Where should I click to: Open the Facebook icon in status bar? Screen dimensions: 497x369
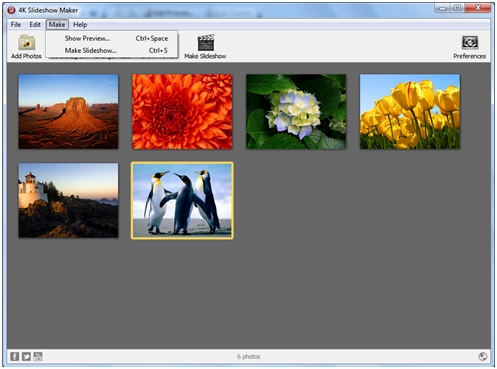14,356
